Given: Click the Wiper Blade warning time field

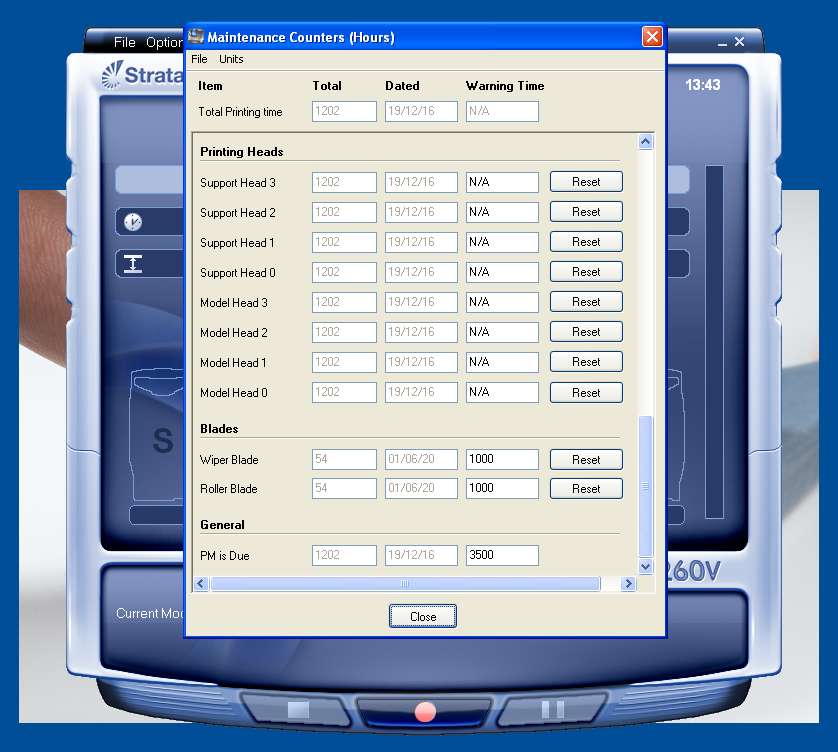Looking at the screenshot, I should pyautogui.click(x=502, y=459).
